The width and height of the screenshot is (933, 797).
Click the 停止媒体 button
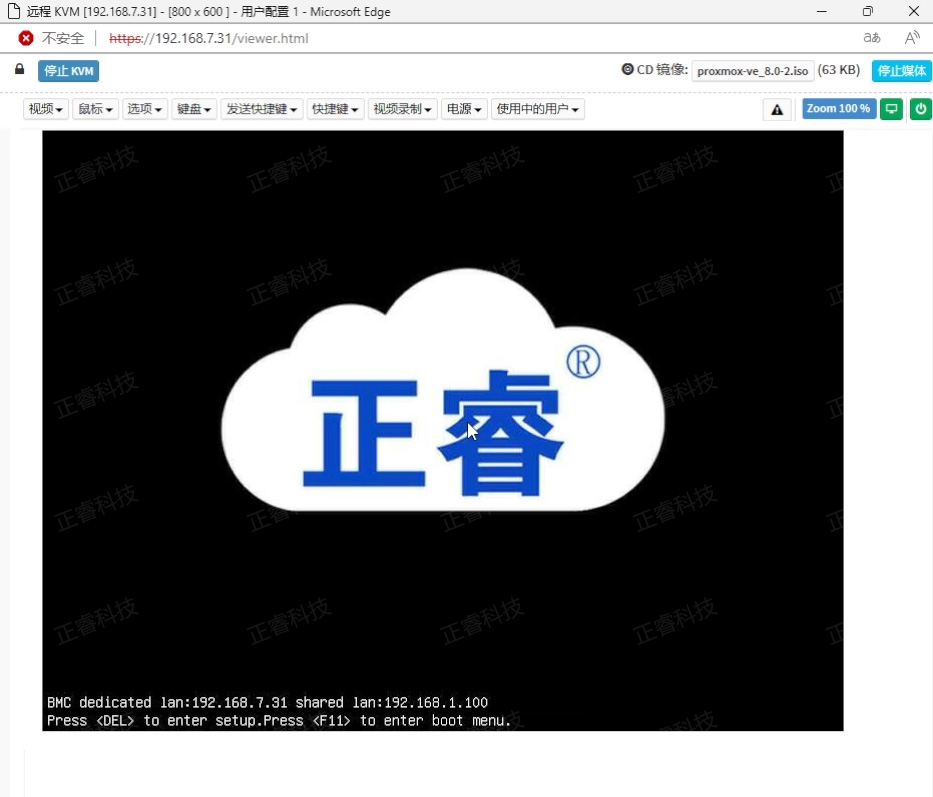[901, 71]
